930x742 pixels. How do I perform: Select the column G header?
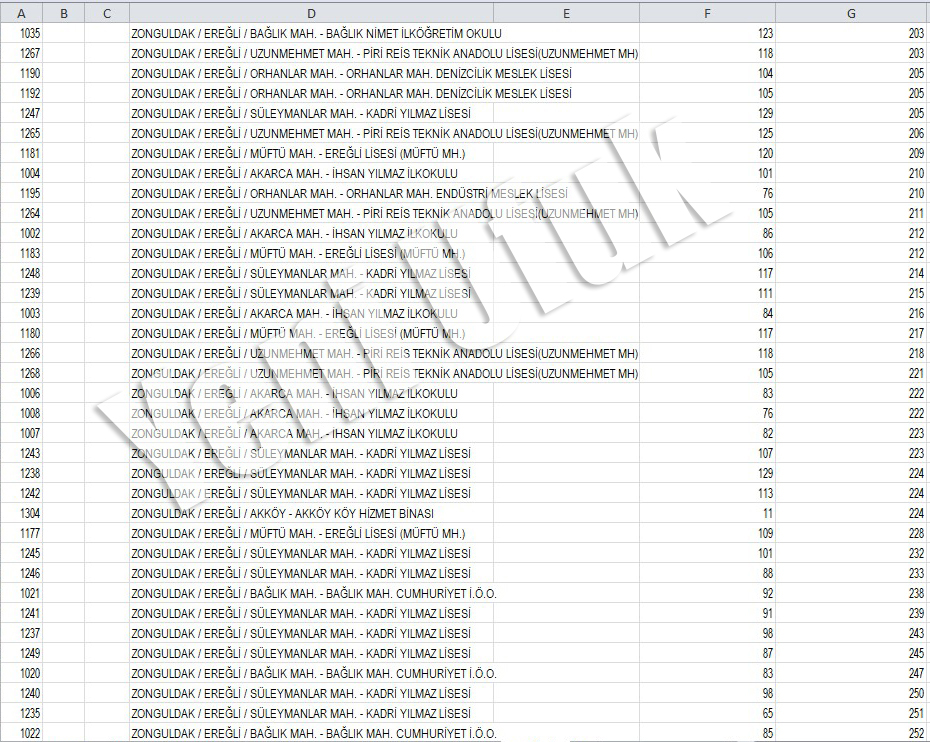(x=851, y=13)
